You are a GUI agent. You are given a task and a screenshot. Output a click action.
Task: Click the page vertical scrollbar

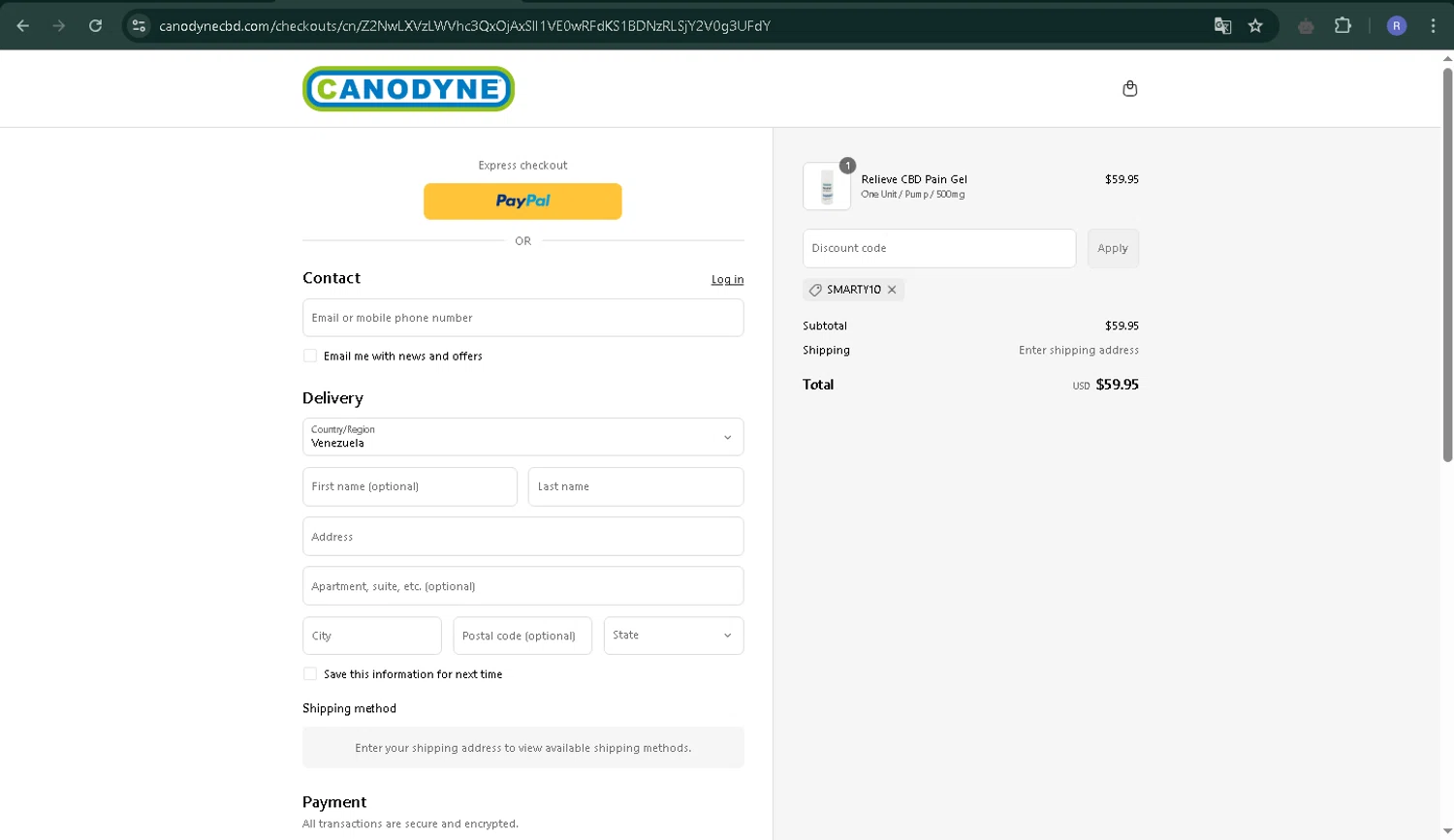point(1447,264)
